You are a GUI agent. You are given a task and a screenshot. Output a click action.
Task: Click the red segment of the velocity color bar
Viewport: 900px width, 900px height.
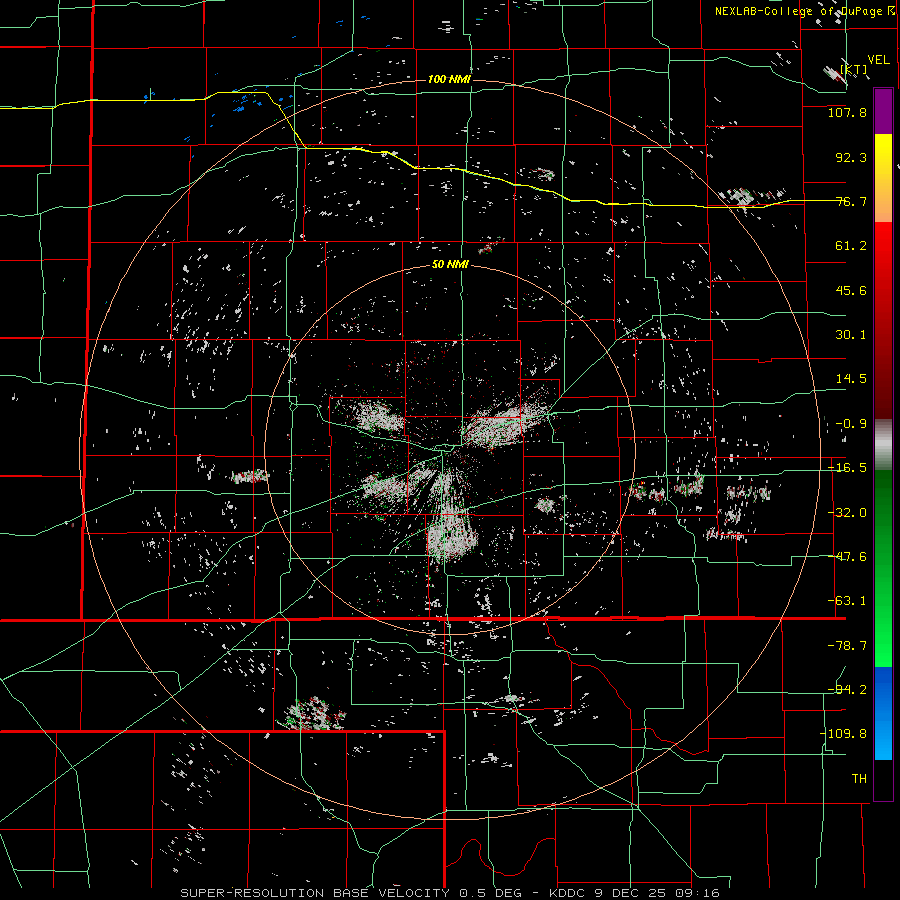883,320
